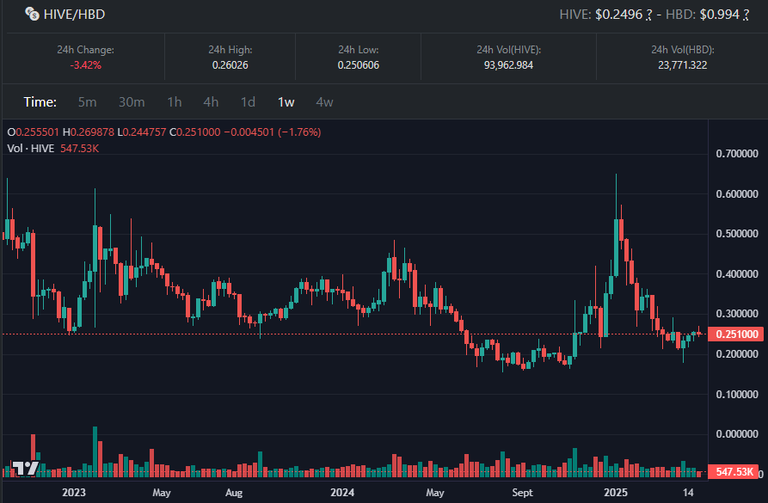This screenshot has width=768, height=503.
Task: Click the 2025 marker on time axis
Action: (x=616, y=492)
